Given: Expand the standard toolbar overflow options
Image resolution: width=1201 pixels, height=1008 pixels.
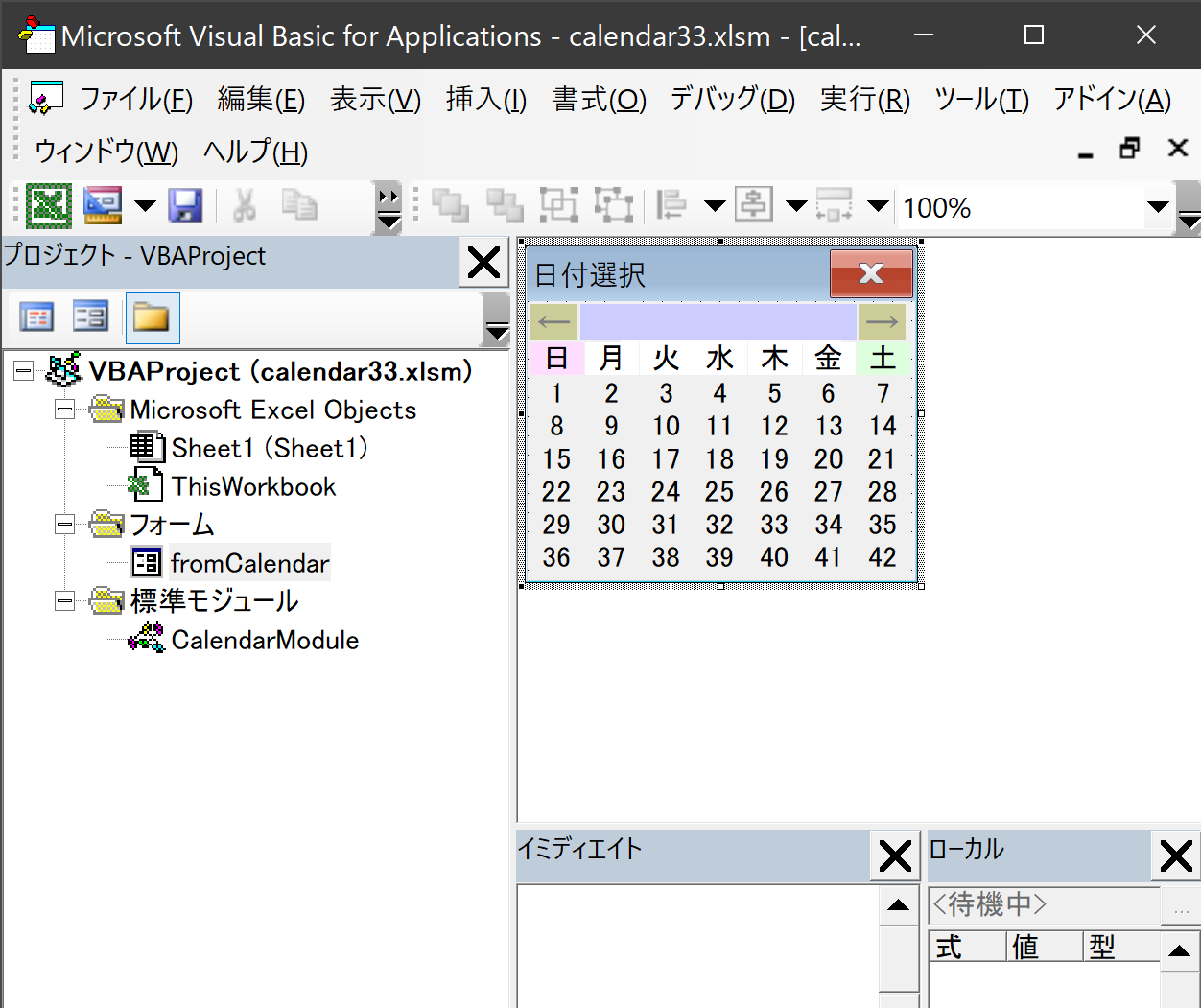Looking at the screenshot, I should 389,208.
